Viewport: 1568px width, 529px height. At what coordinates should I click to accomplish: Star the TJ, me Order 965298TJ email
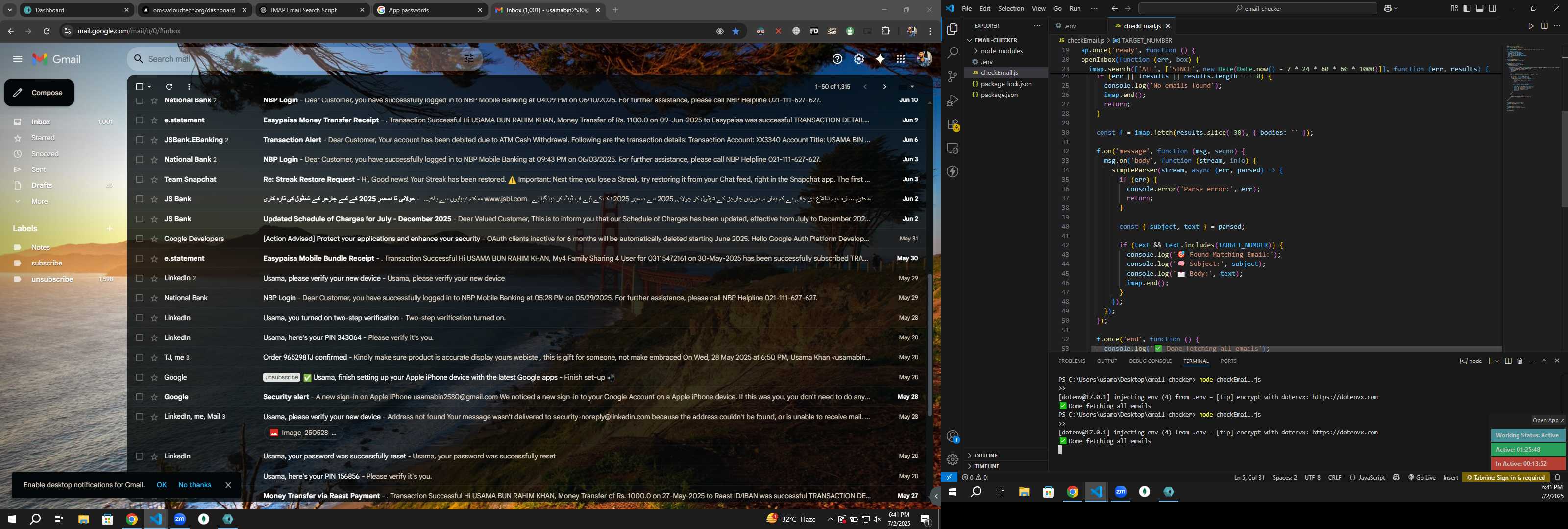coord(154,358)
